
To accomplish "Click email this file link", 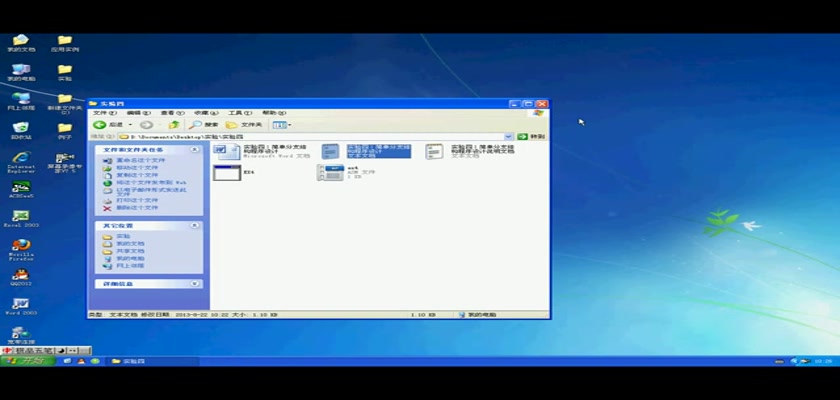I will [x=152, y=191].
